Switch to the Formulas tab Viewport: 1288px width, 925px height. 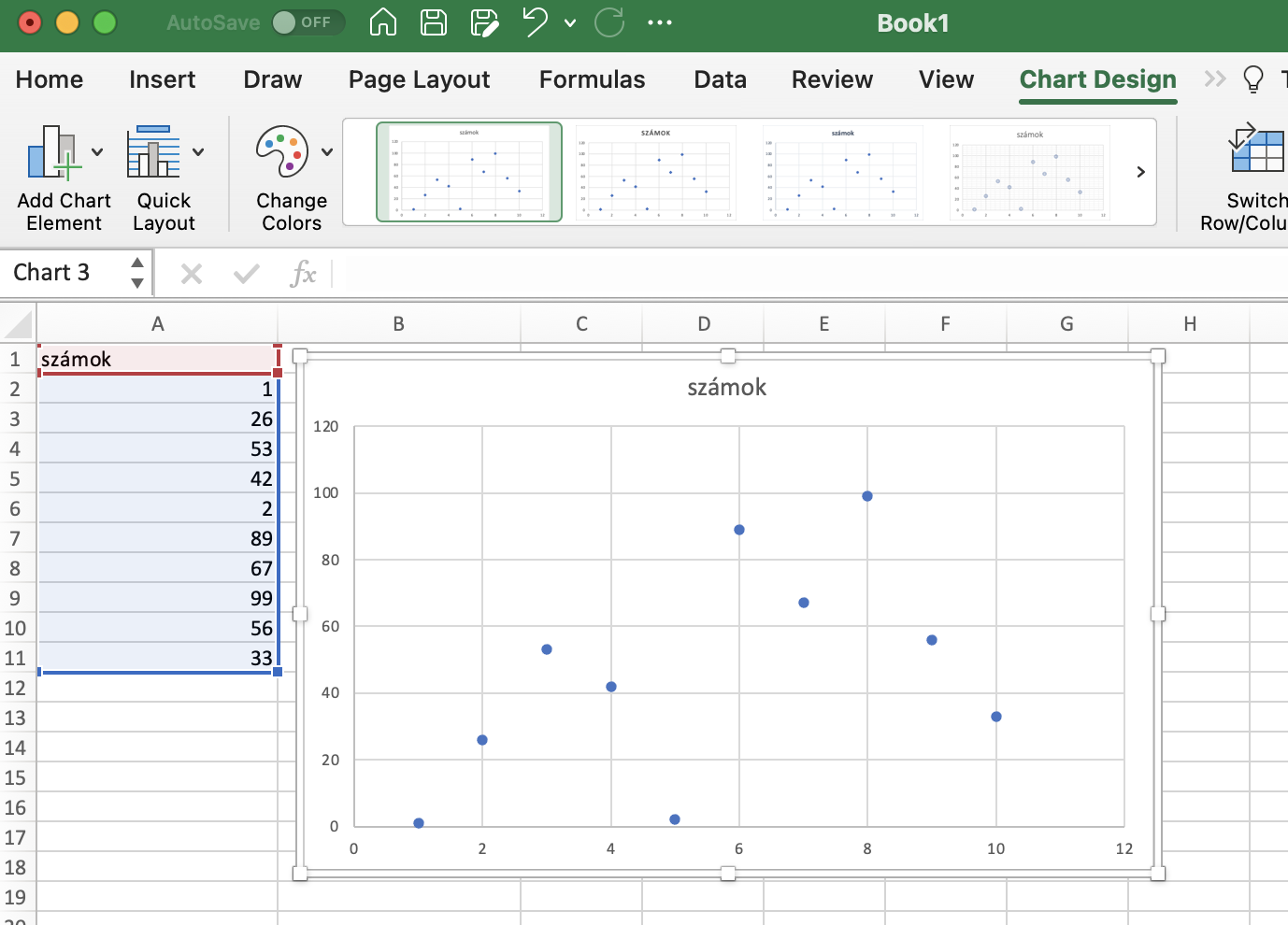point(593,79)
